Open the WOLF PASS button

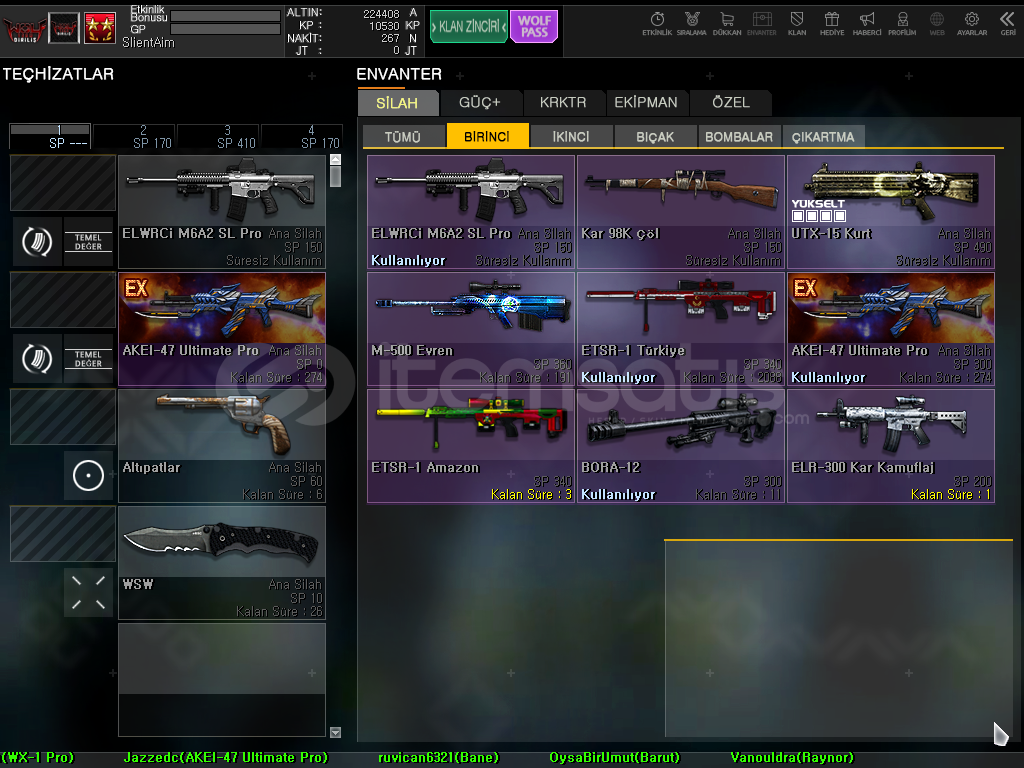click(x=534, y=27)
